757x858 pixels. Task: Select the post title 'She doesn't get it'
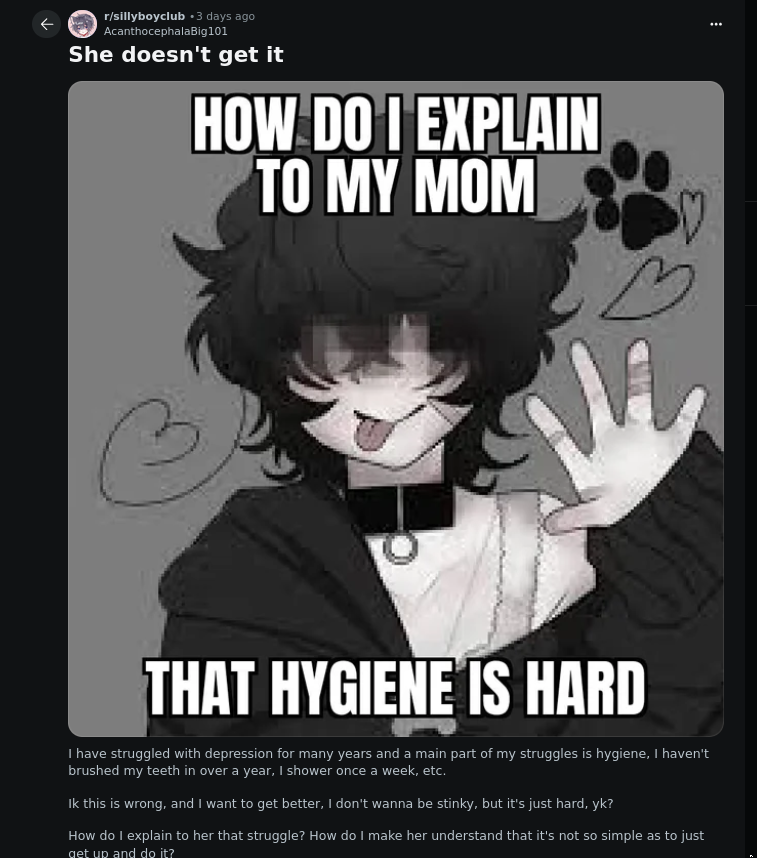coord(176,55)
